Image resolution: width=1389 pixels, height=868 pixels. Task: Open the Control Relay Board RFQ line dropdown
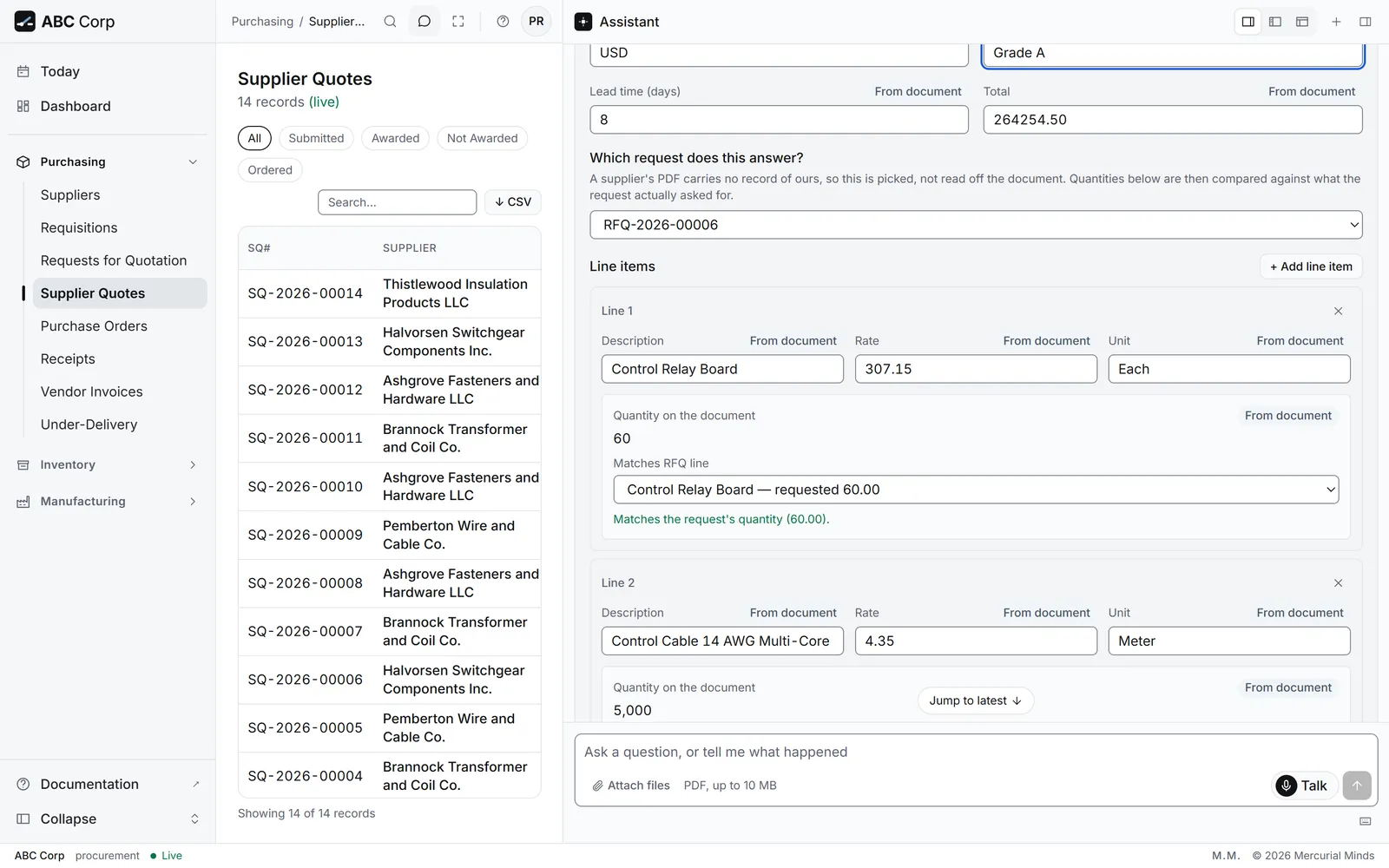976,490
